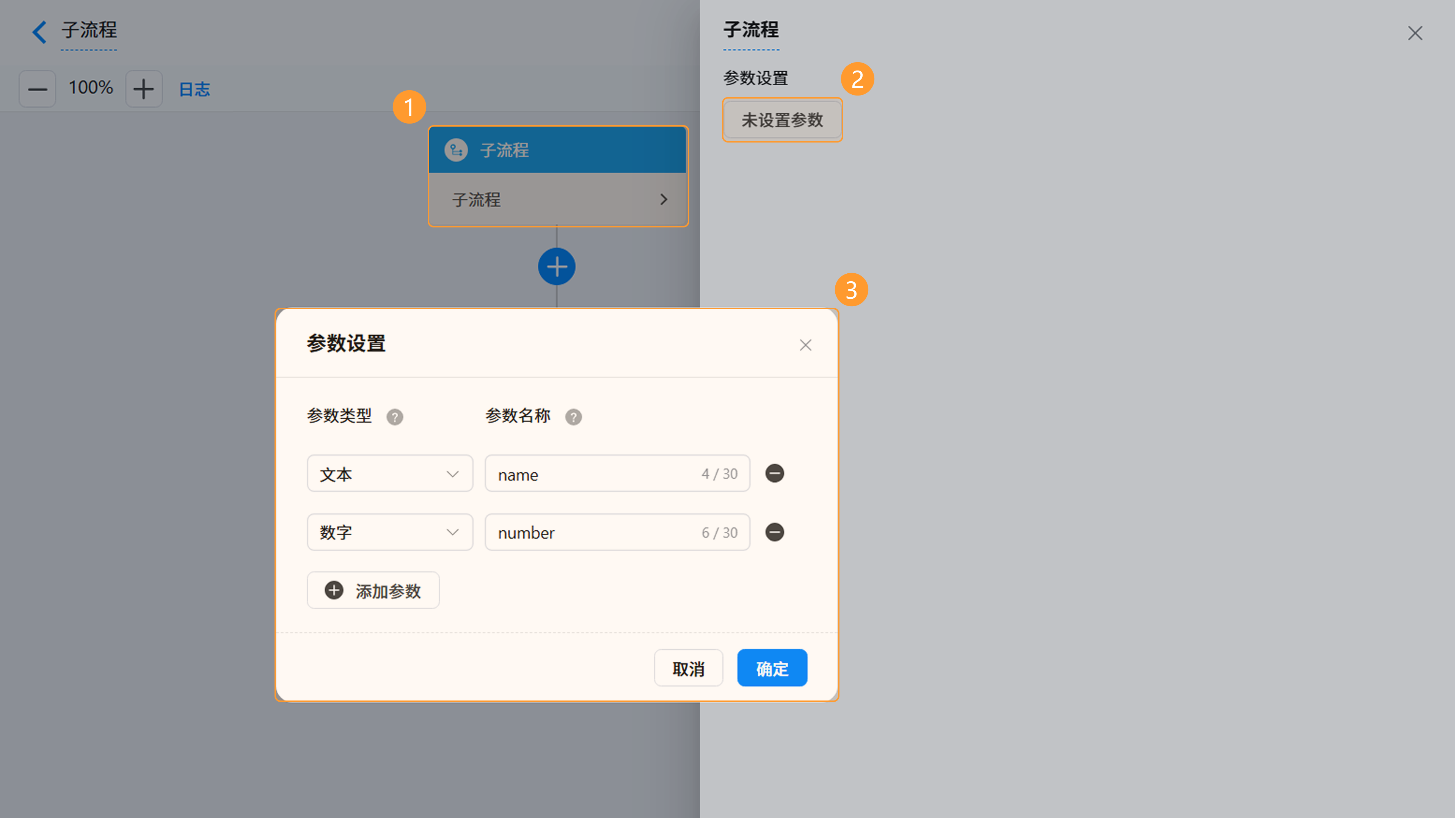Expand the 子流程 node row chevron
Image resolution: width=1456 pixels, height=818 pixels.
coord(664,199)
